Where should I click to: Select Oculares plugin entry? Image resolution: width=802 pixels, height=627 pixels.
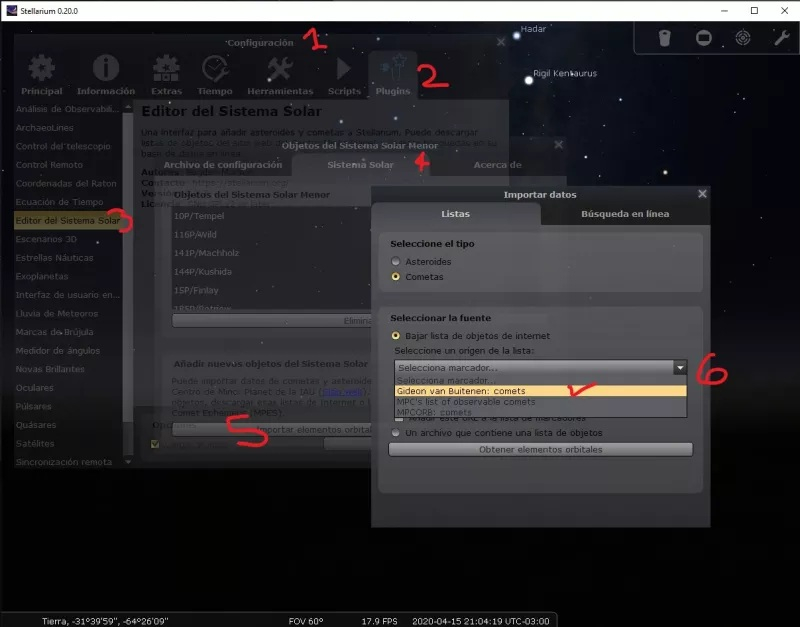68,388
